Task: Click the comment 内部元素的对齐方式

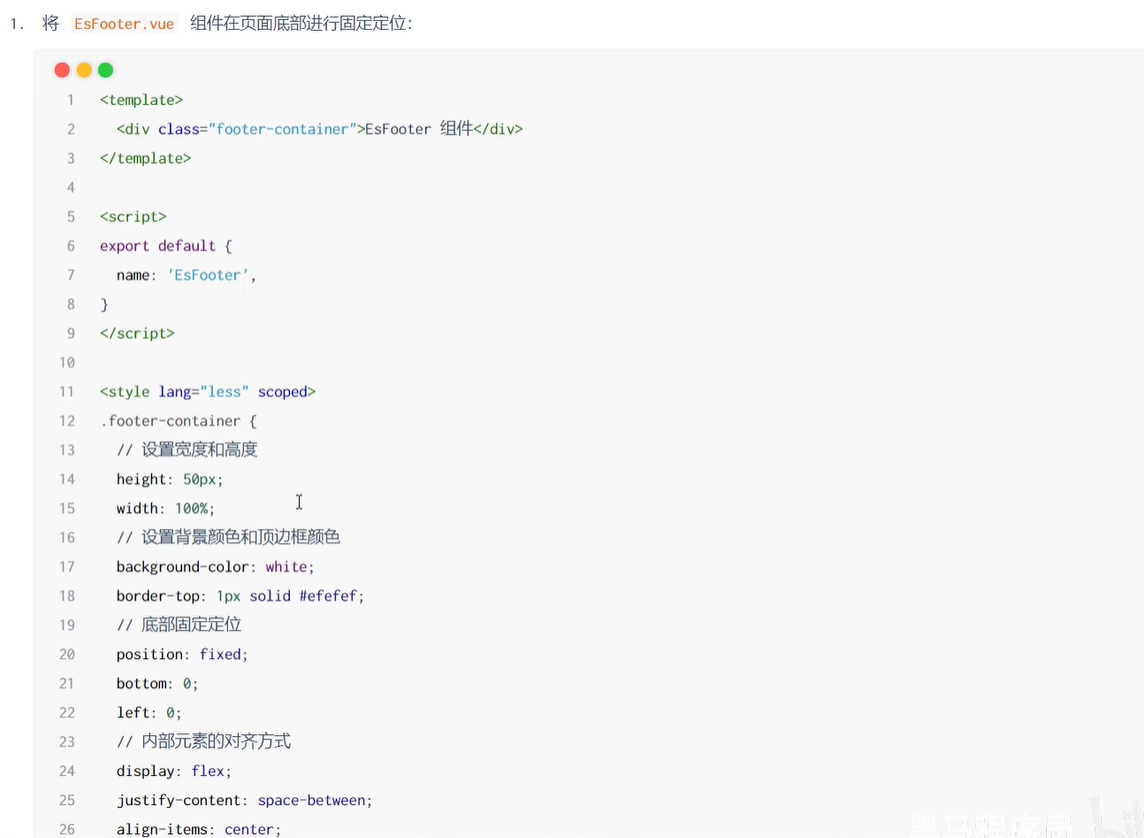Action: coord(204,741)
